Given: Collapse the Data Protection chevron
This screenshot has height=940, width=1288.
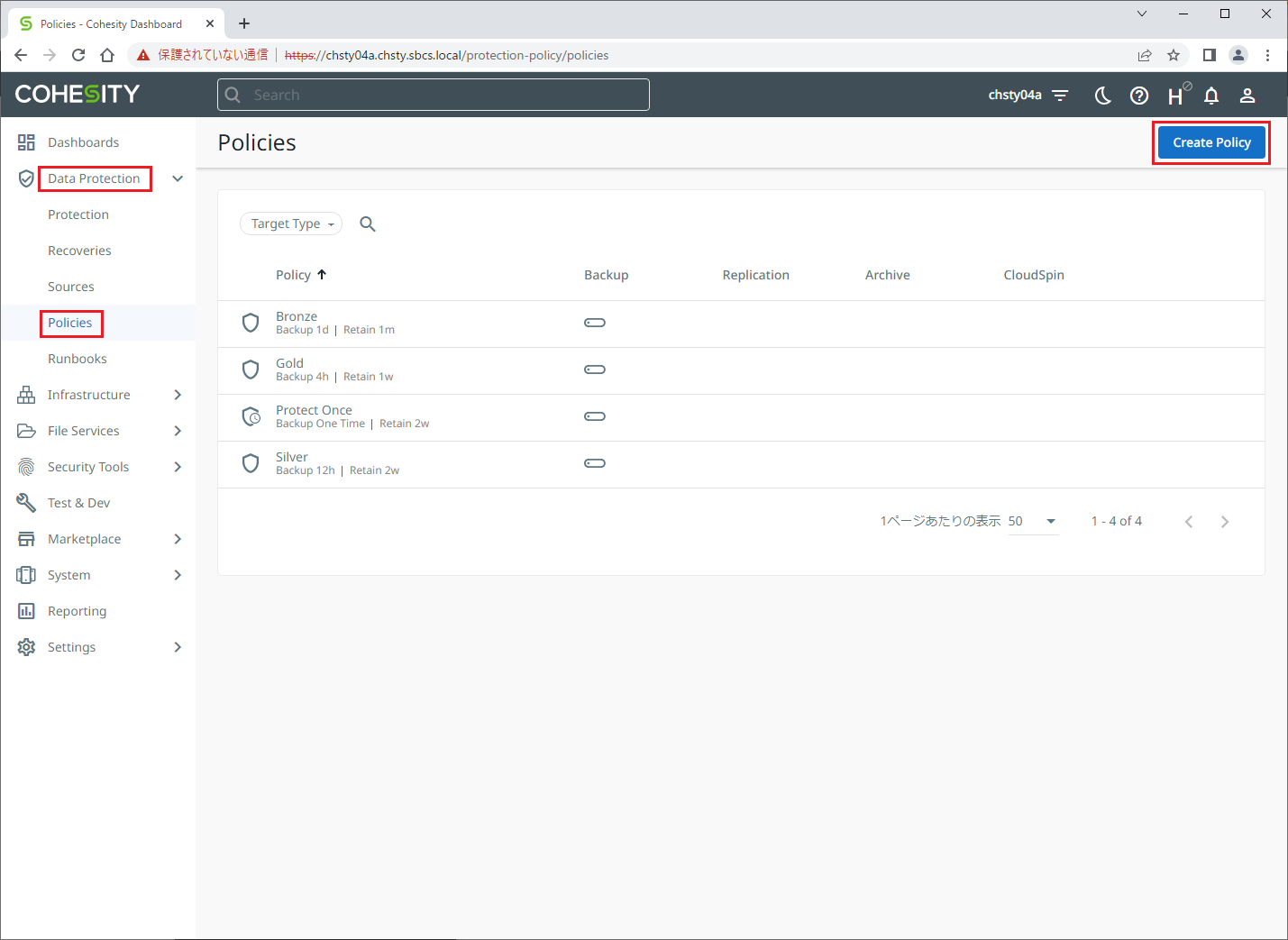Looking at the screenshot, I should click(178, 178).
